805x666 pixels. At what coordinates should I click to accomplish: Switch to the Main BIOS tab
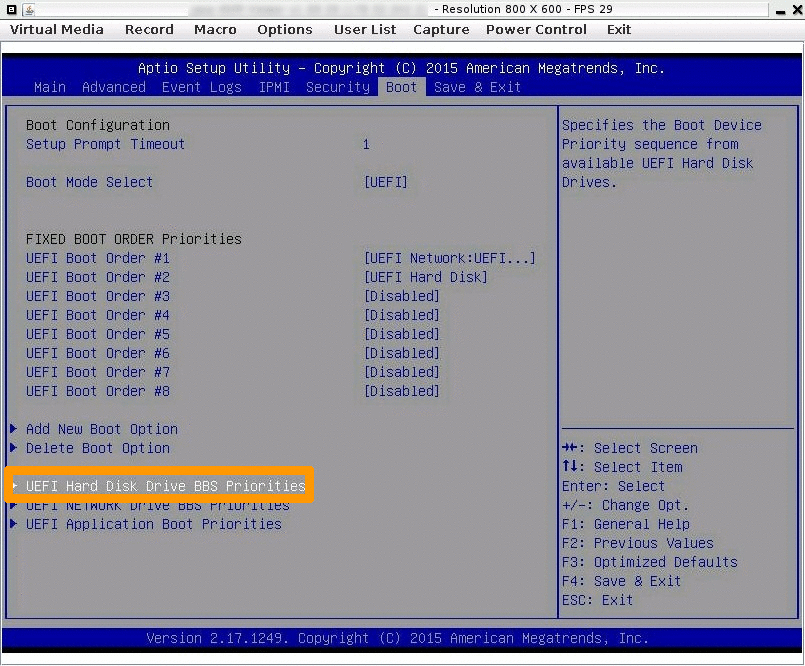49,87
